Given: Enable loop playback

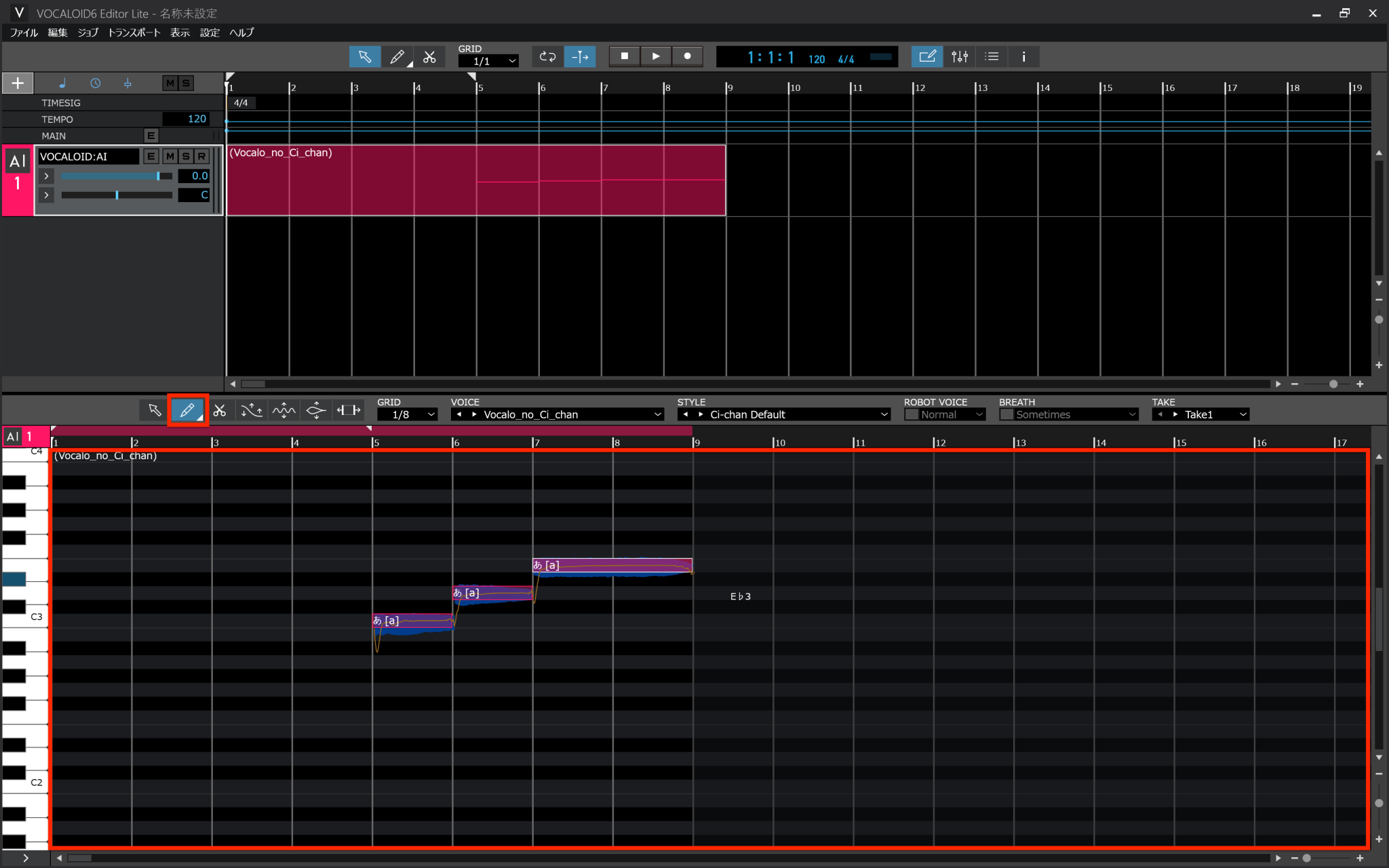Looking at the screenshot, I should [x=547, y=56].
